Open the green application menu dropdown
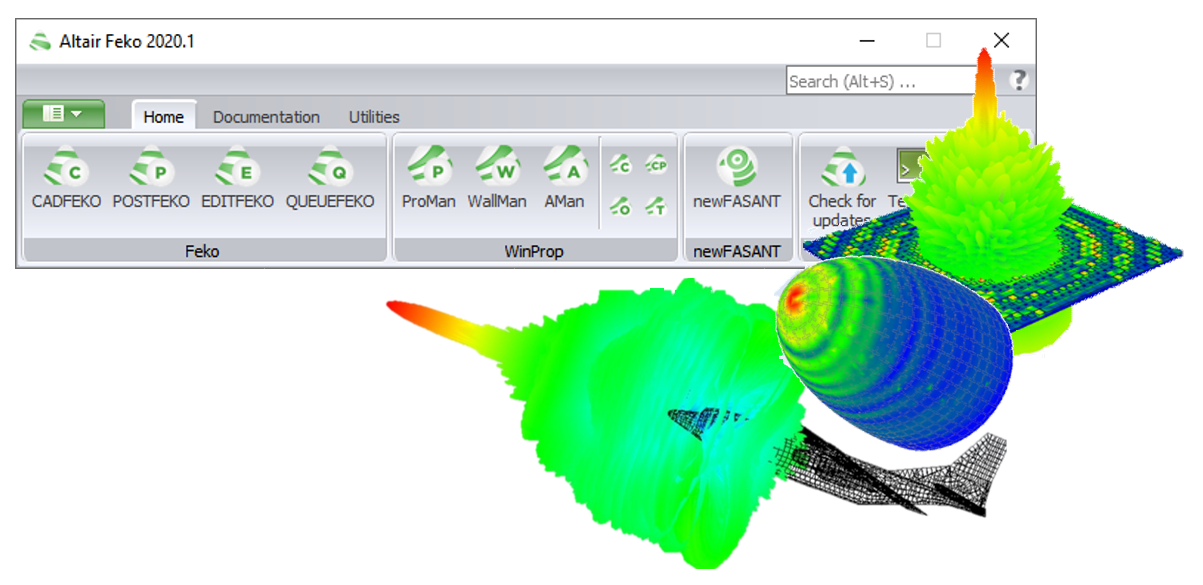This screenshot has height=585, width=1203. pos(63,114)
